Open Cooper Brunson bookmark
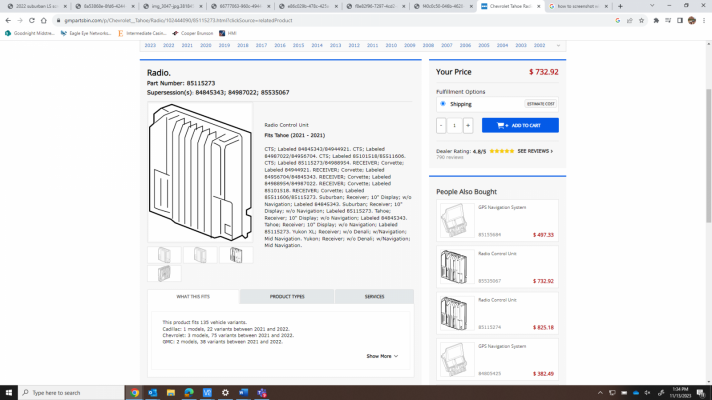The image size is (712, 400). [x=193, y=33]
